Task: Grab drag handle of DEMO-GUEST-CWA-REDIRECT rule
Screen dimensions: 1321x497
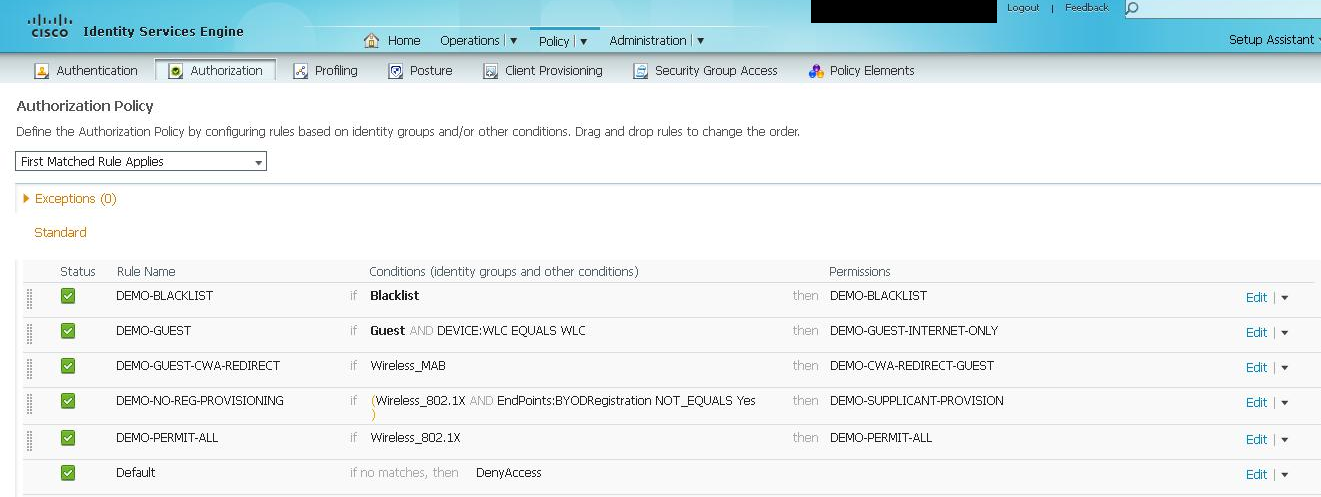Action: pyautogui.click(x=29, y=368)
